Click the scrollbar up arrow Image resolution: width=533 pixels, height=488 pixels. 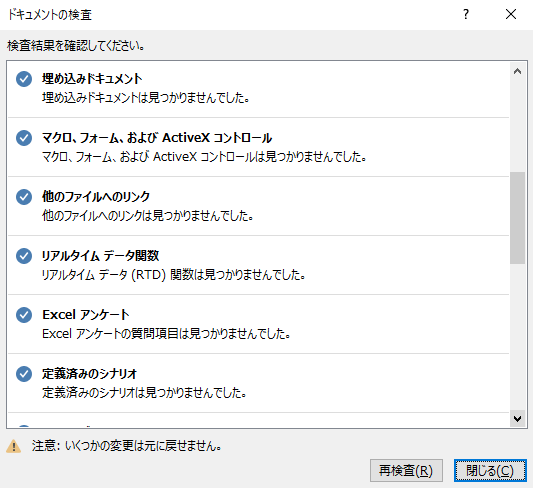[x=517, y=71]
